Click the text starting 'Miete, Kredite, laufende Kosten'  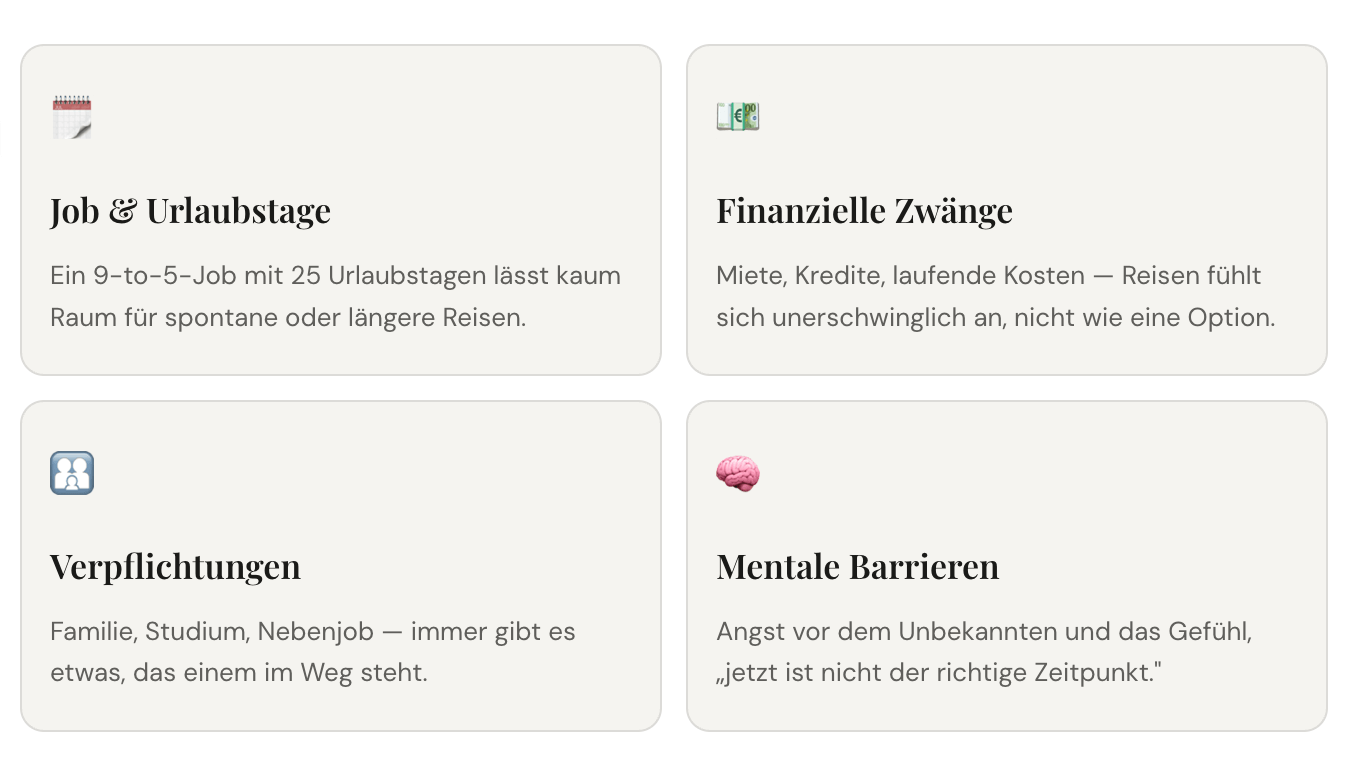click(x=996, y=296)
